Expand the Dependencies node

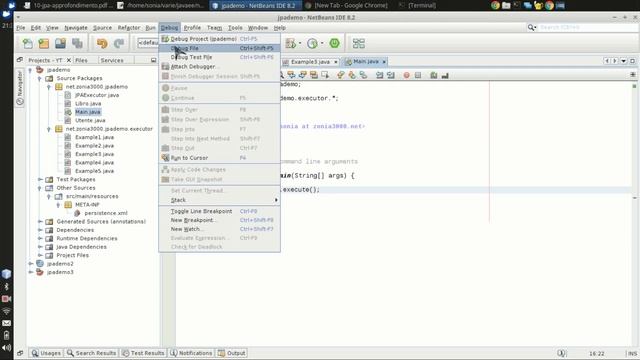(40, 230)
